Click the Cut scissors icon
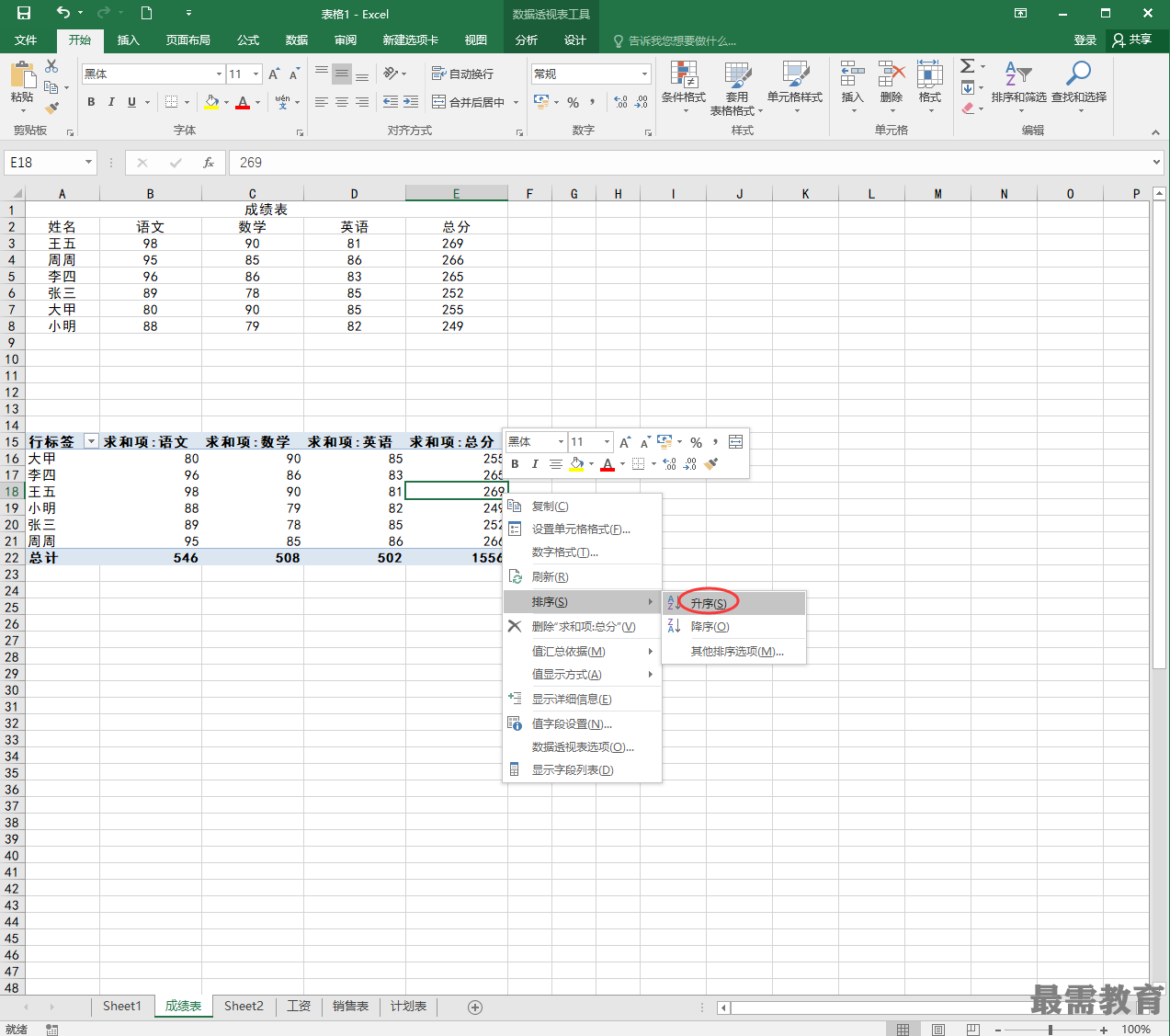The image size is (1170, 1036). (51, 66)
